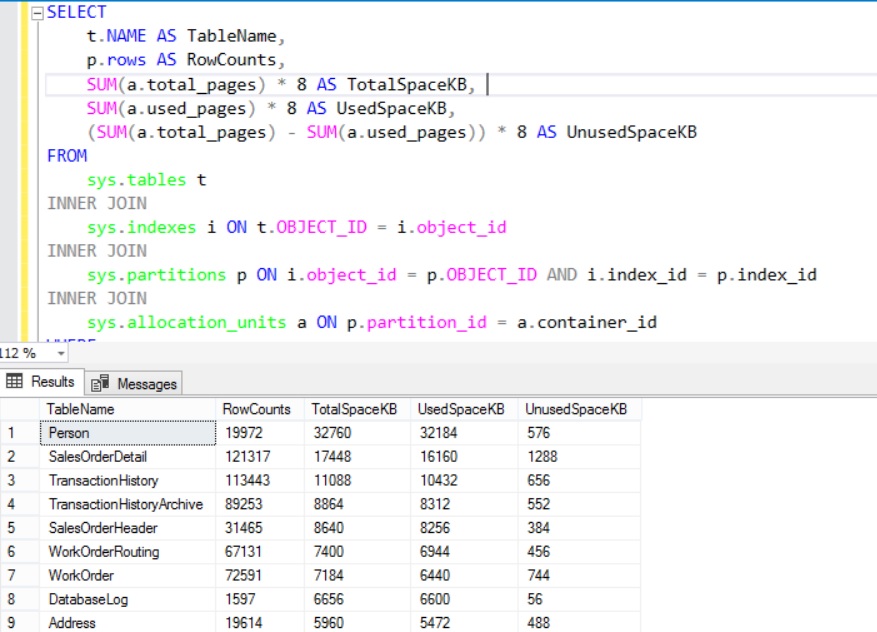Image resolution: width=877 pixels, height=632 pixels.
Task: Click sys.indexes in the query
Action: 142,228
